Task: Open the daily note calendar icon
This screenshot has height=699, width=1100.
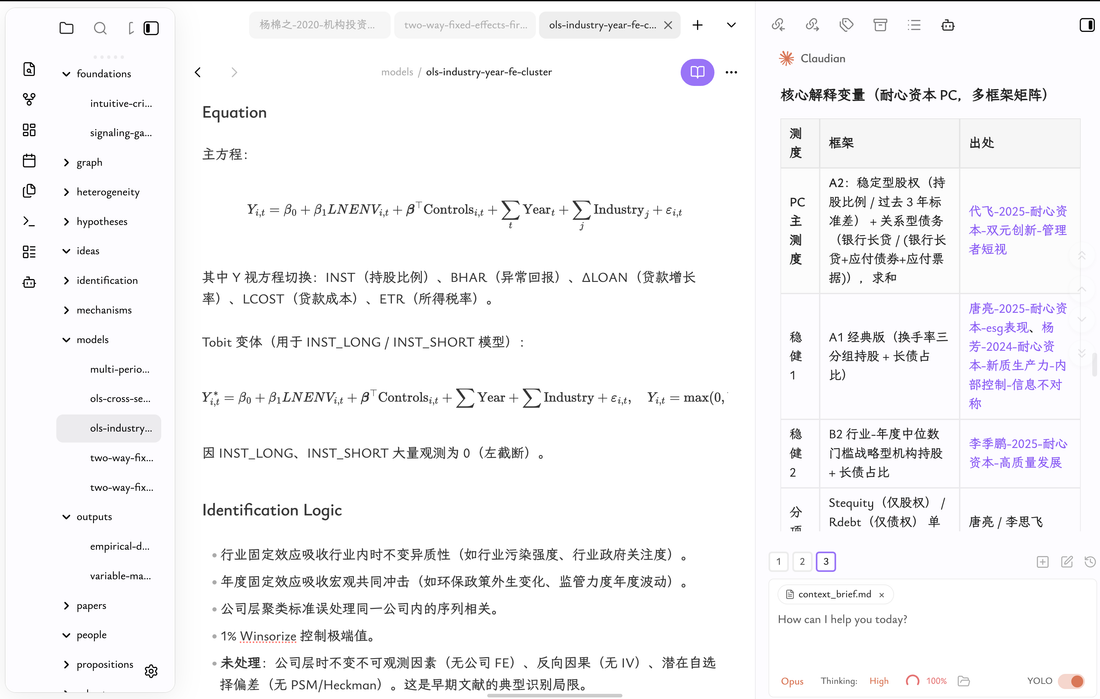Action: coord(29,161)
